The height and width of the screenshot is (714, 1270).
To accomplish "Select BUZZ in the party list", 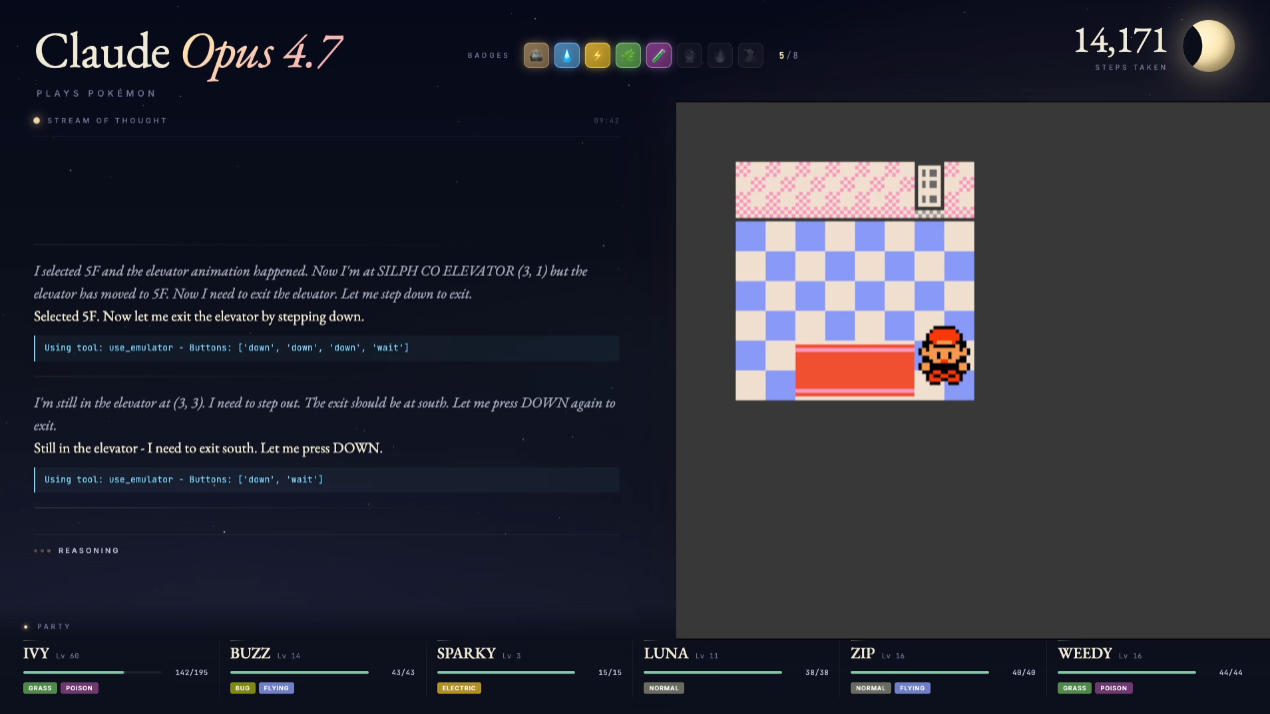I will 322,668.
